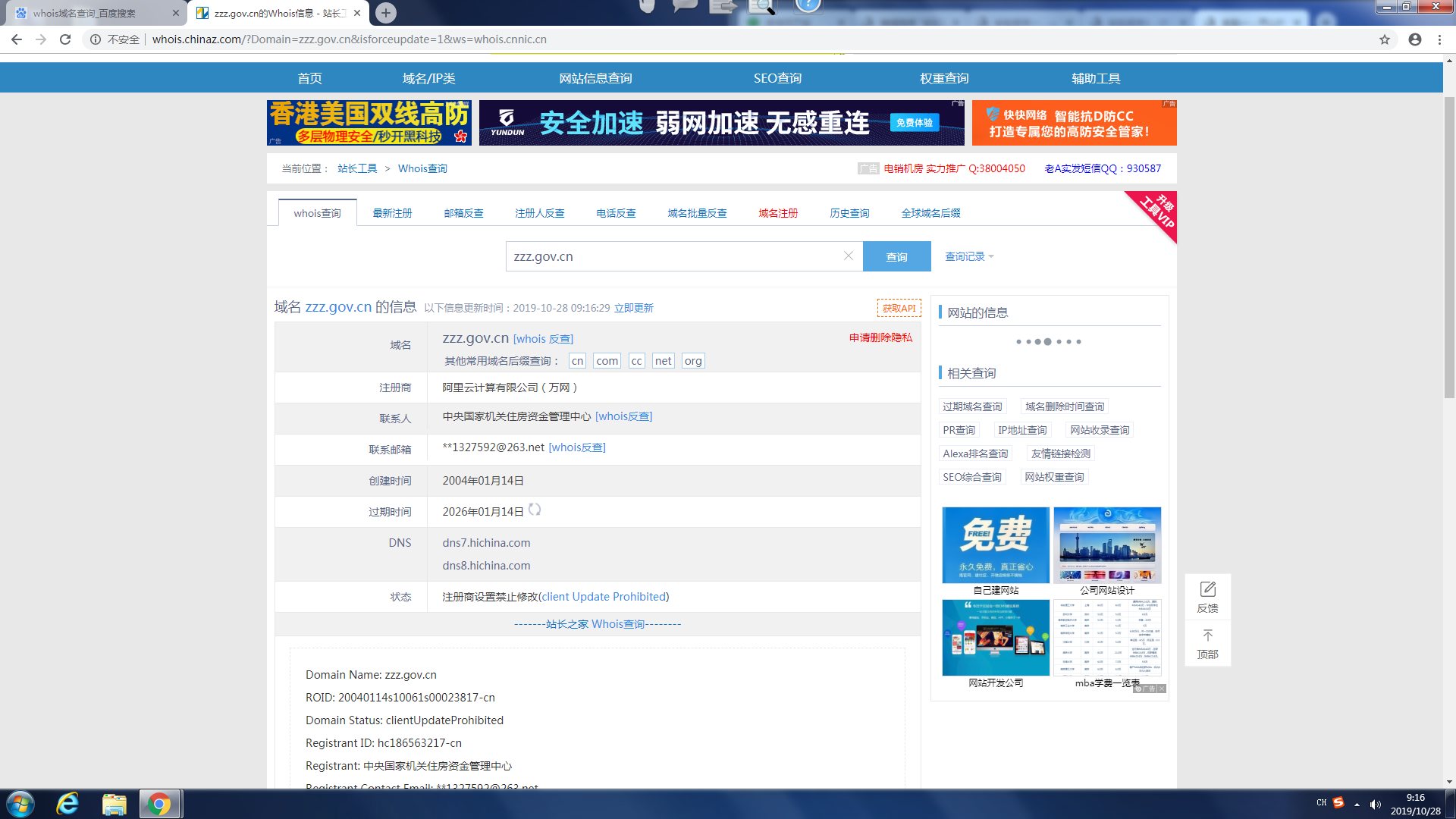Click the 自己建网站 ad thumbnail
Screen dimensions: 1456x819
pyautogui.click(x=996, y=545)
